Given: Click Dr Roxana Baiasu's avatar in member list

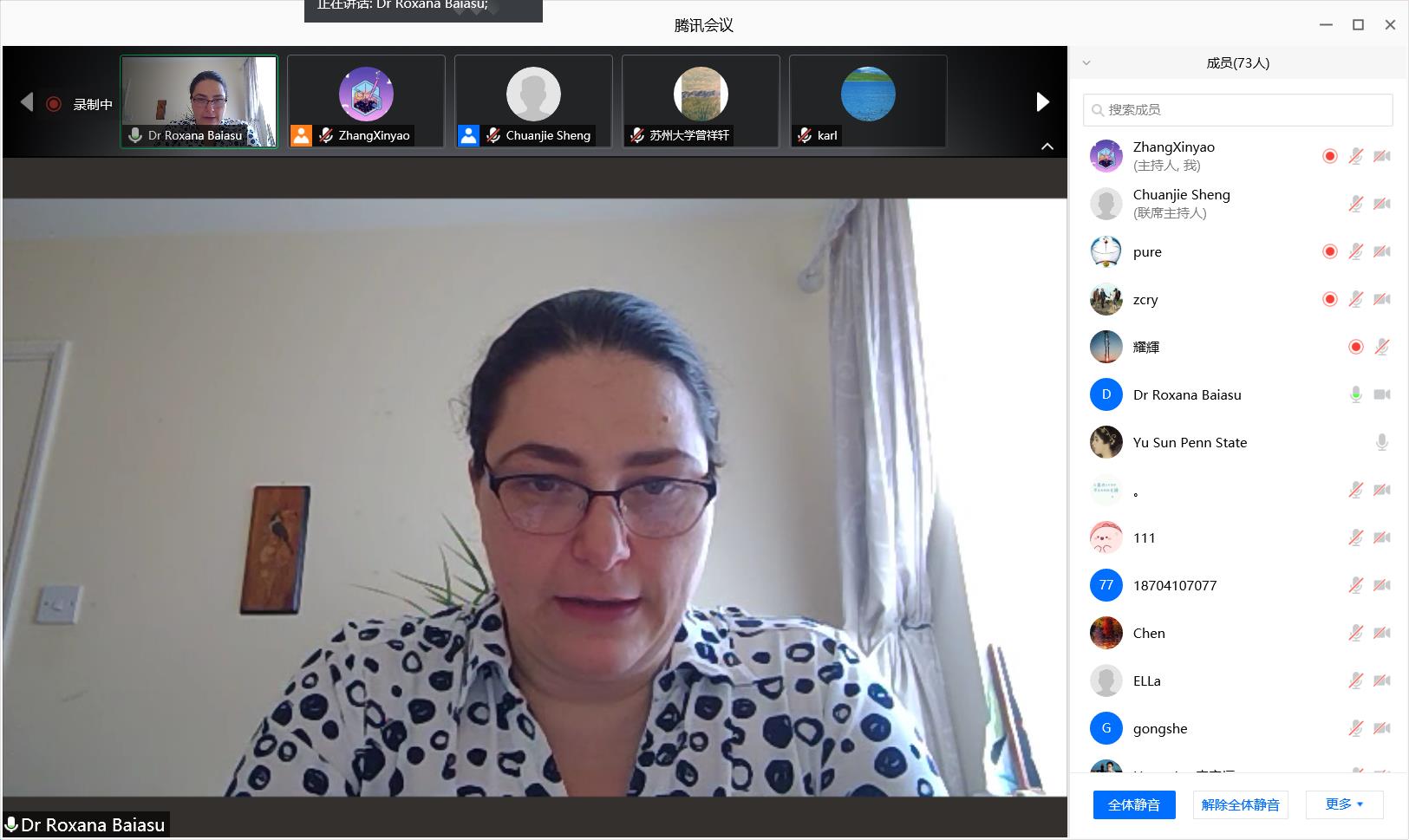Looking at the screenshot, I should [1106, 394].
